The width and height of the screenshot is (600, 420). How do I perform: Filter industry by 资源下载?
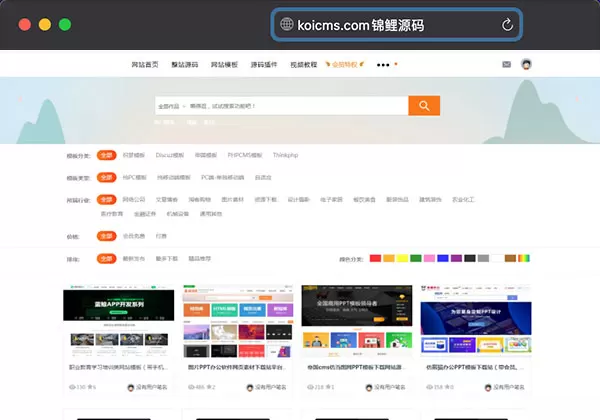(266, 200)
